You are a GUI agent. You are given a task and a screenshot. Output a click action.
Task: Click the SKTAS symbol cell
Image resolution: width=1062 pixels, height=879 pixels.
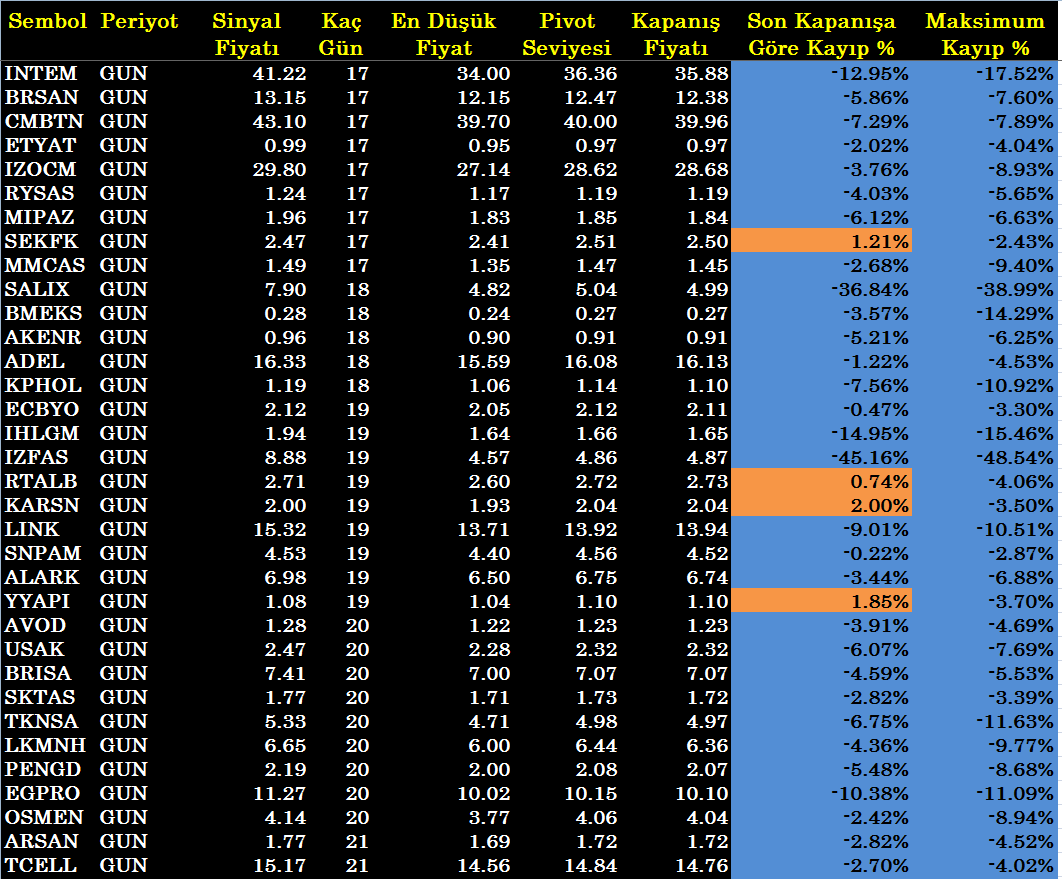point(40,698)
